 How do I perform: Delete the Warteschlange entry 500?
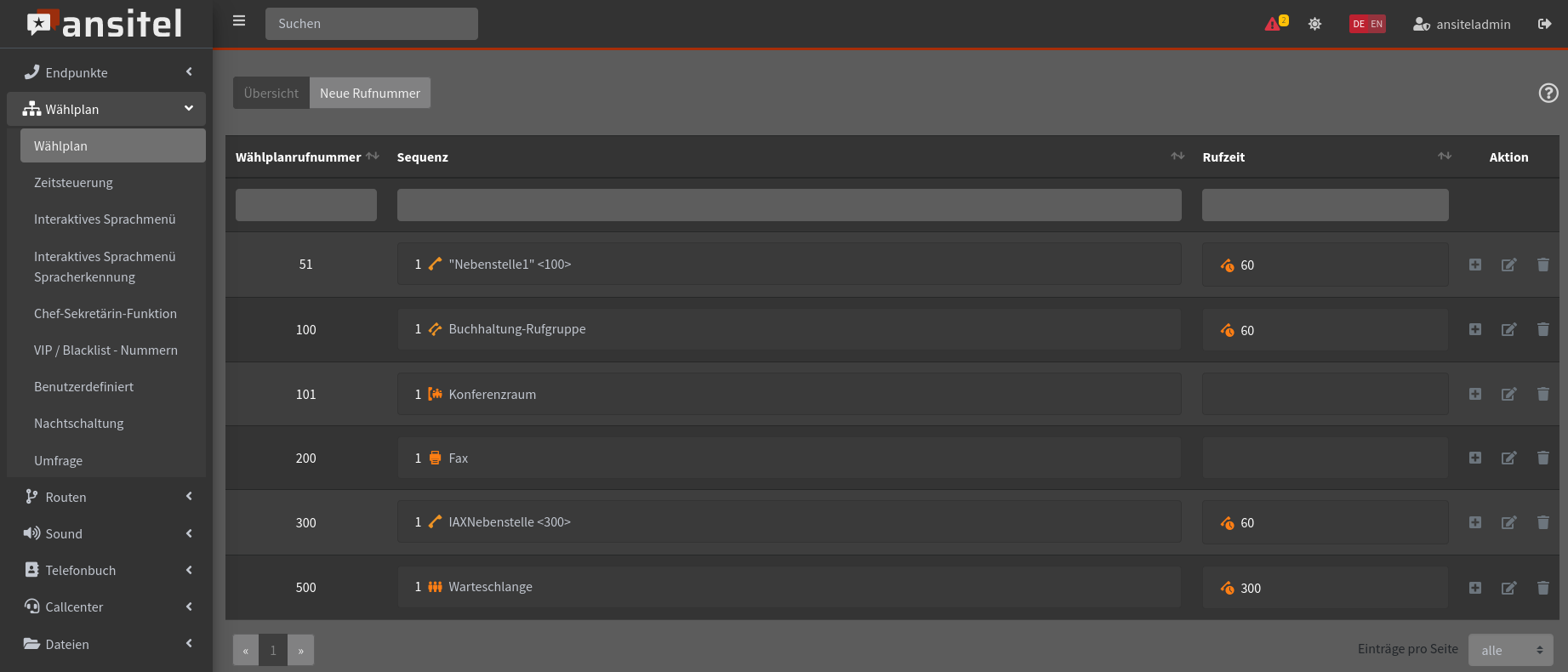coord(1542,588)
